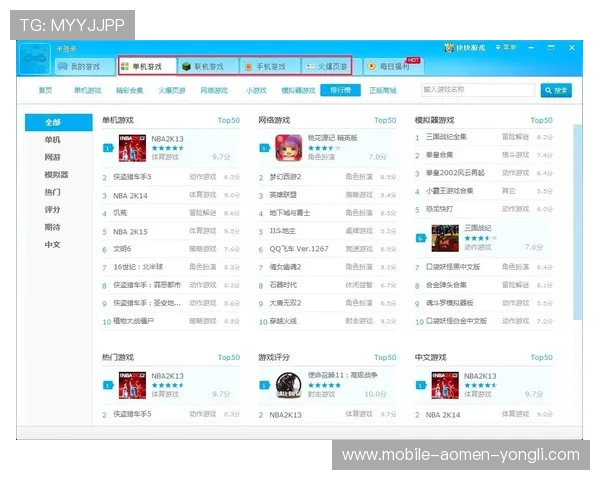Select 单机 in the left sidebar

[x=52, y=140]
